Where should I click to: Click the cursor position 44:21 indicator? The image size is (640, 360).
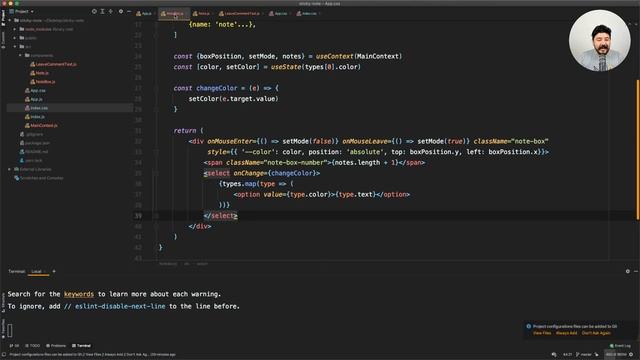click(567, 355)
